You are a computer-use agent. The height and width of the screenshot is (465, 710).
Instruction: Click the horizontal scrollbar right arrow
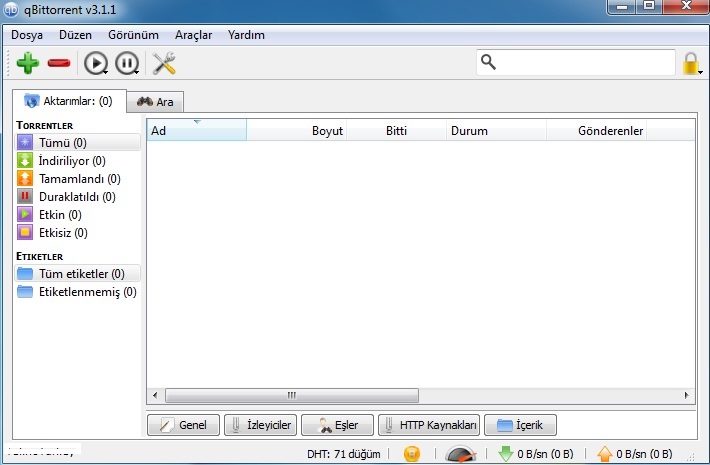687,395
